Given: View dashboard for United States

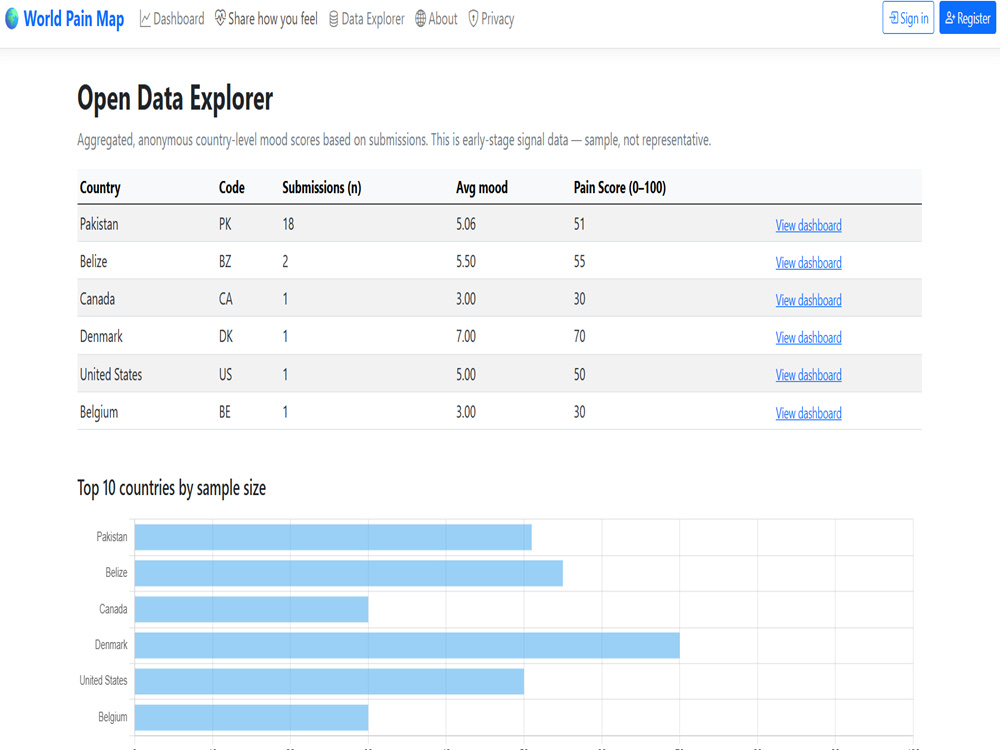Looking at the screenshot, I should click(x=808, y=376).
